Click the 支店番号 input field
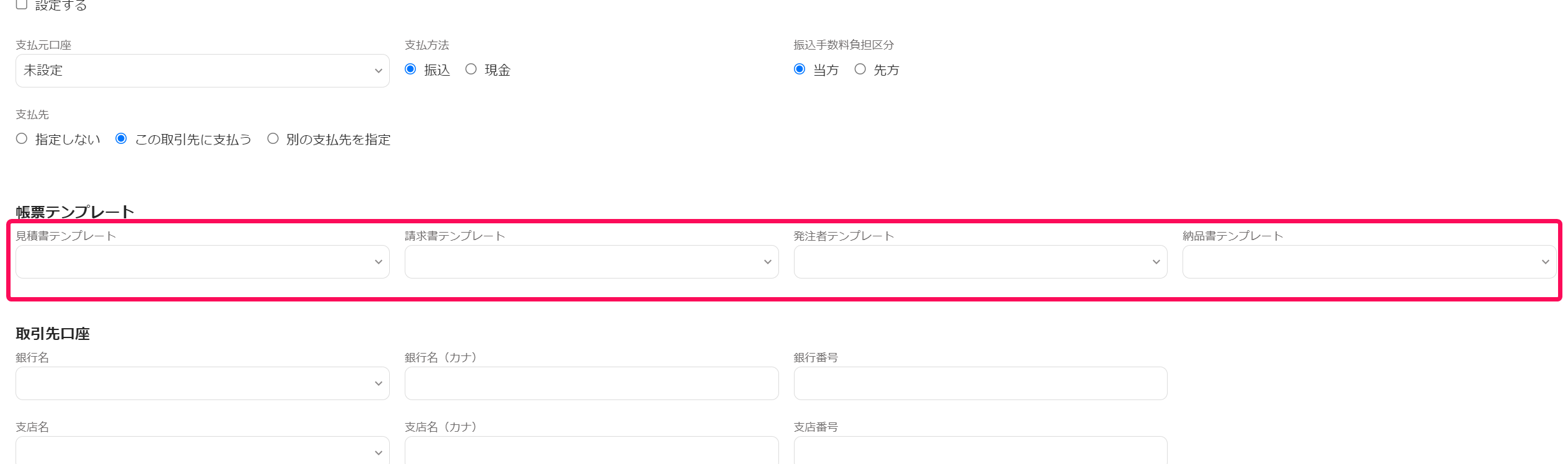Viewport: 1568px width, 464px height. pos(981,450)
